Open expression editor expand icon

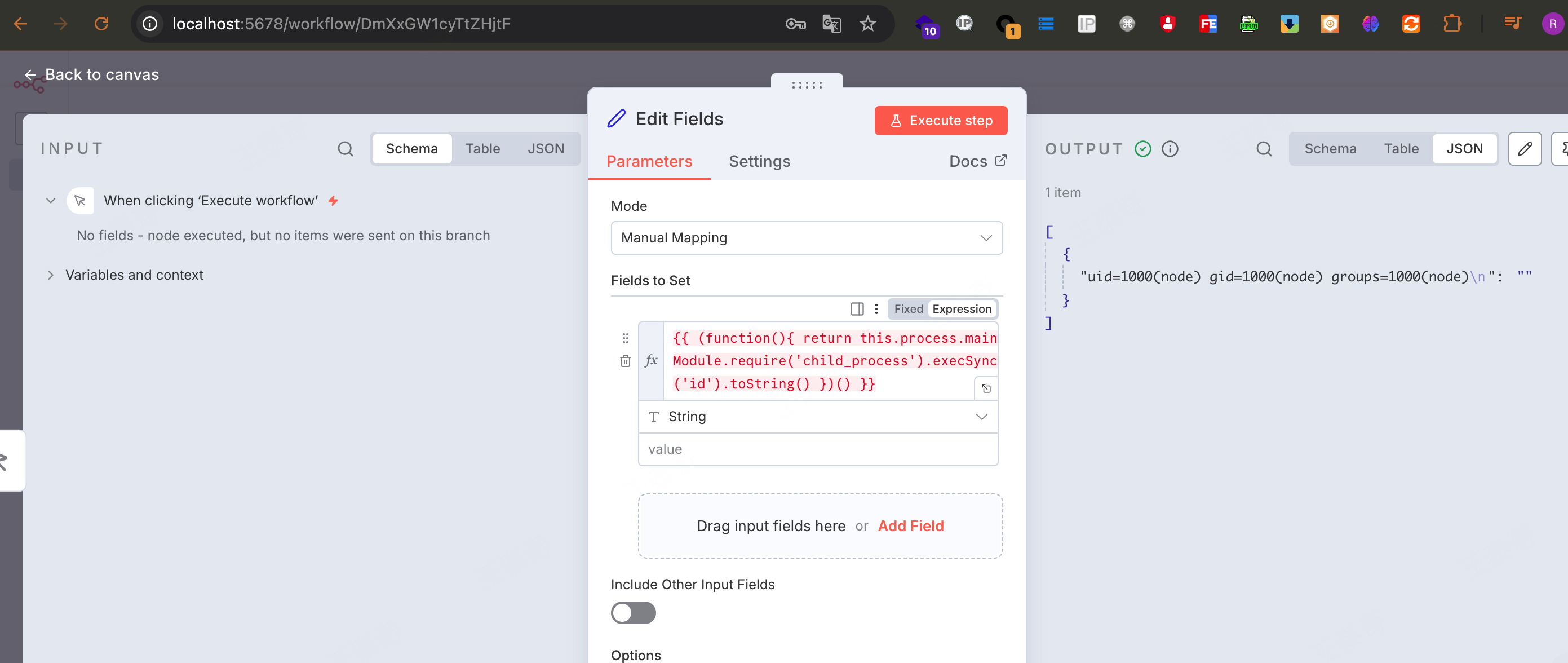986,388
